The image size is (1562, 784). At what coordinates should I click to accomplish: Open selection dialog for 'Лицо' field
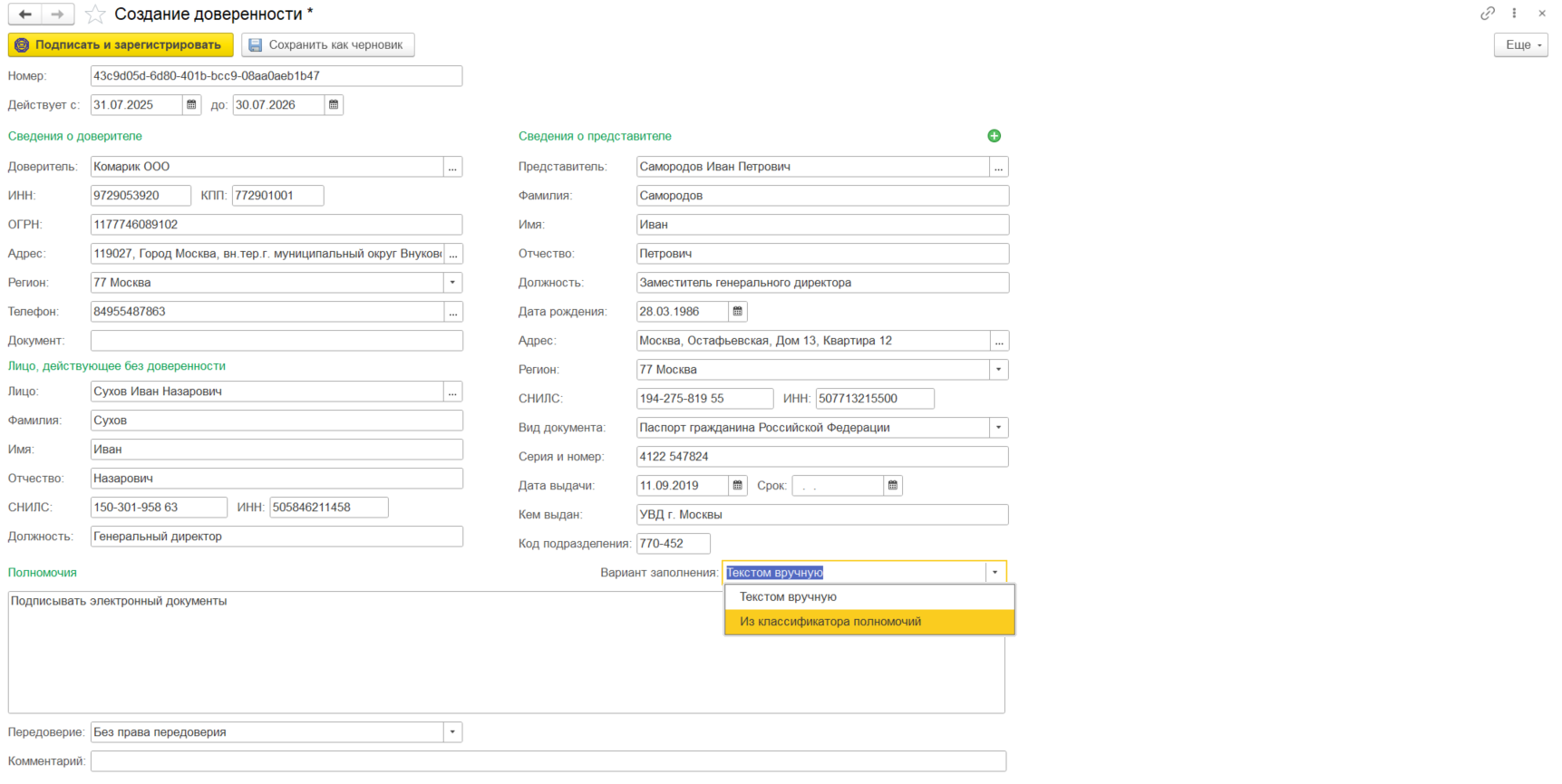[453, 392]
